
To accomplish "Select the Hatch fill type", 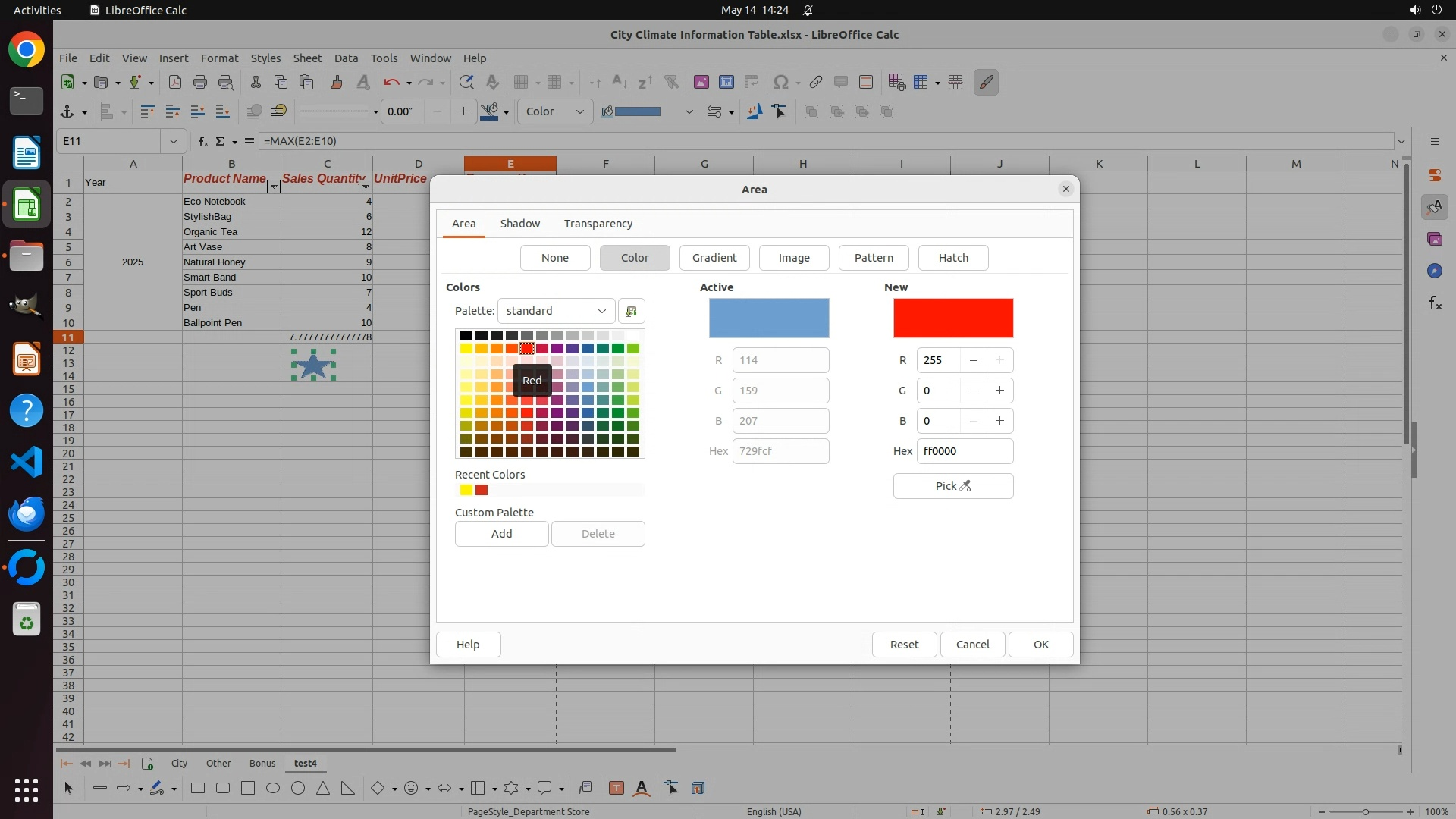I will click(952, 258).
